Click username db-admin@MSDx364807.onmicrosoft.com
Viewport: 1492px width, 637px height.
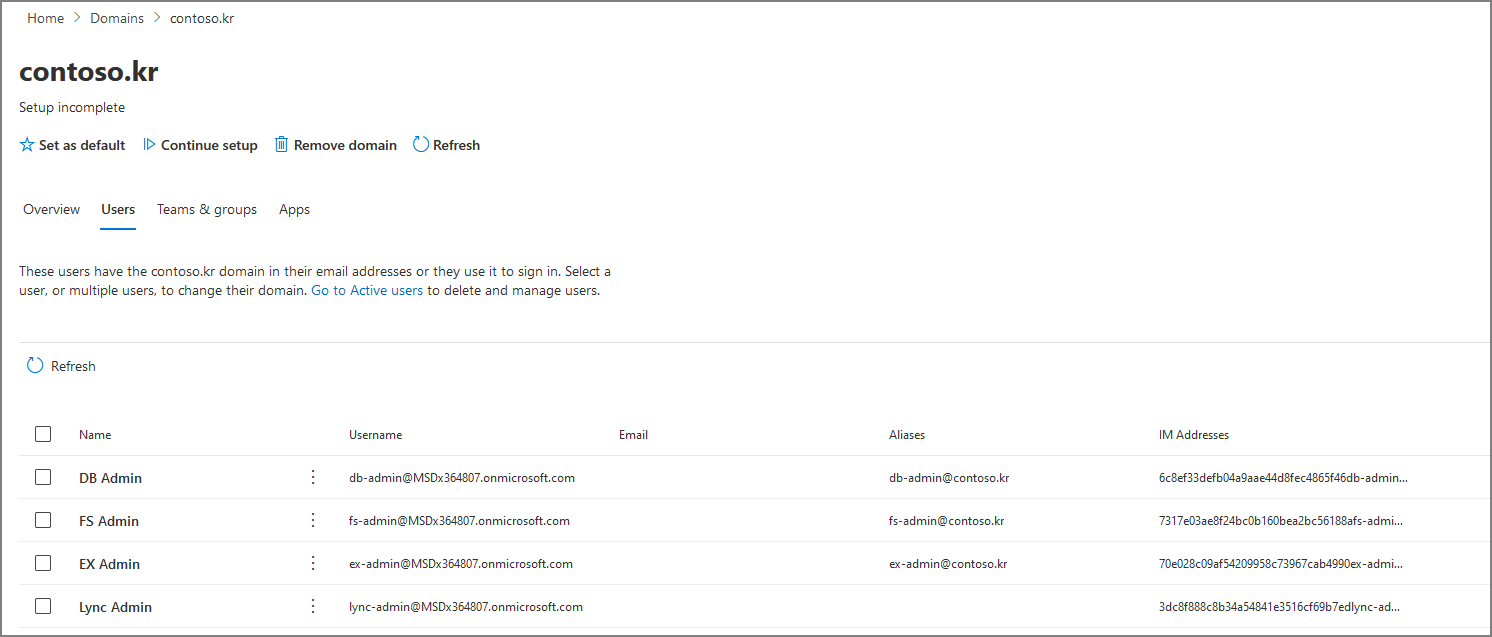(462, 478)
